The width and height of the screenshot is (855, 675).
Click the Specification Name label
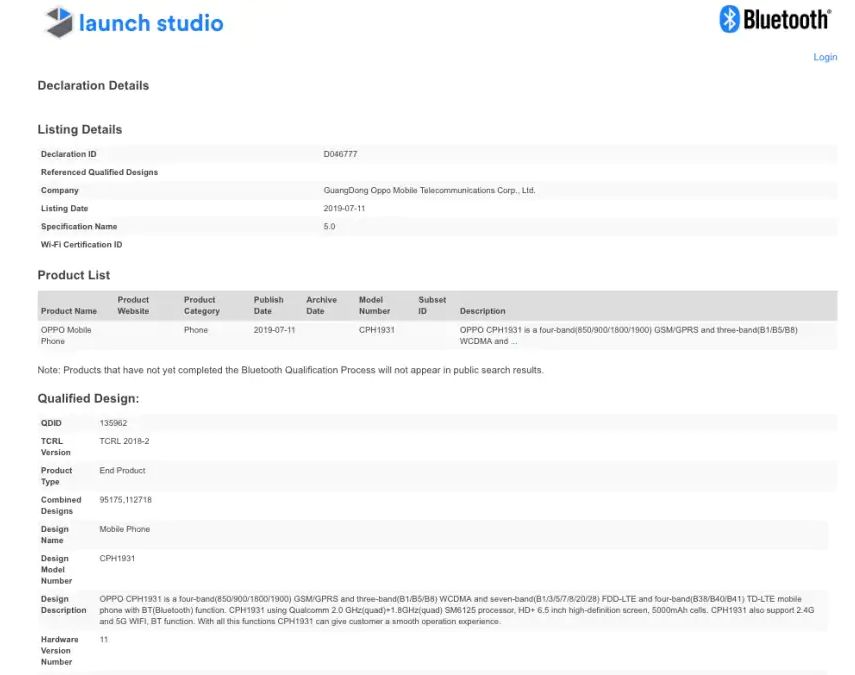pyautogui.click(x=79, y=226)
